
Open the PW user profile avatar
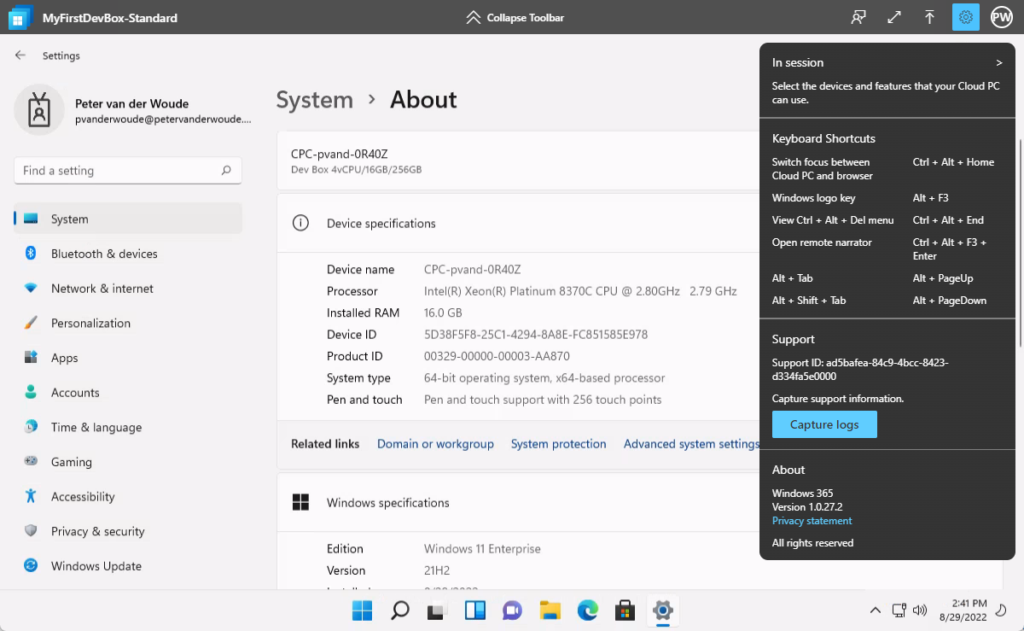point(1001,17)
